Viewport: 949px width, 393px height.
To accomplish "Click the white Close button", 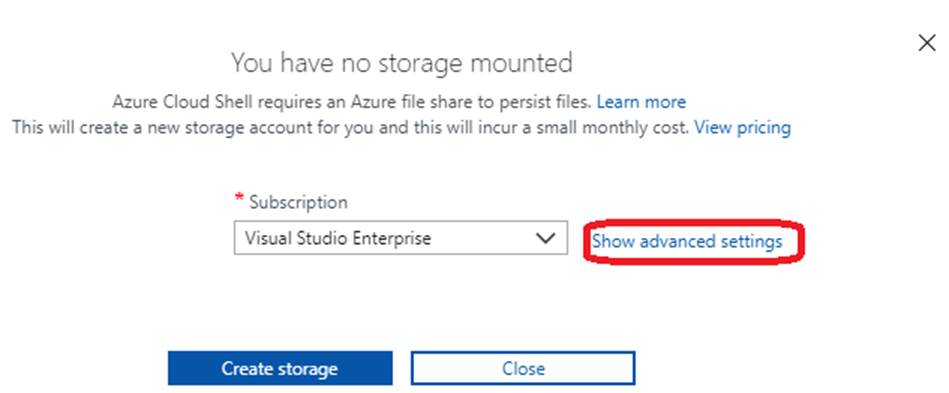I will [523, 368].
